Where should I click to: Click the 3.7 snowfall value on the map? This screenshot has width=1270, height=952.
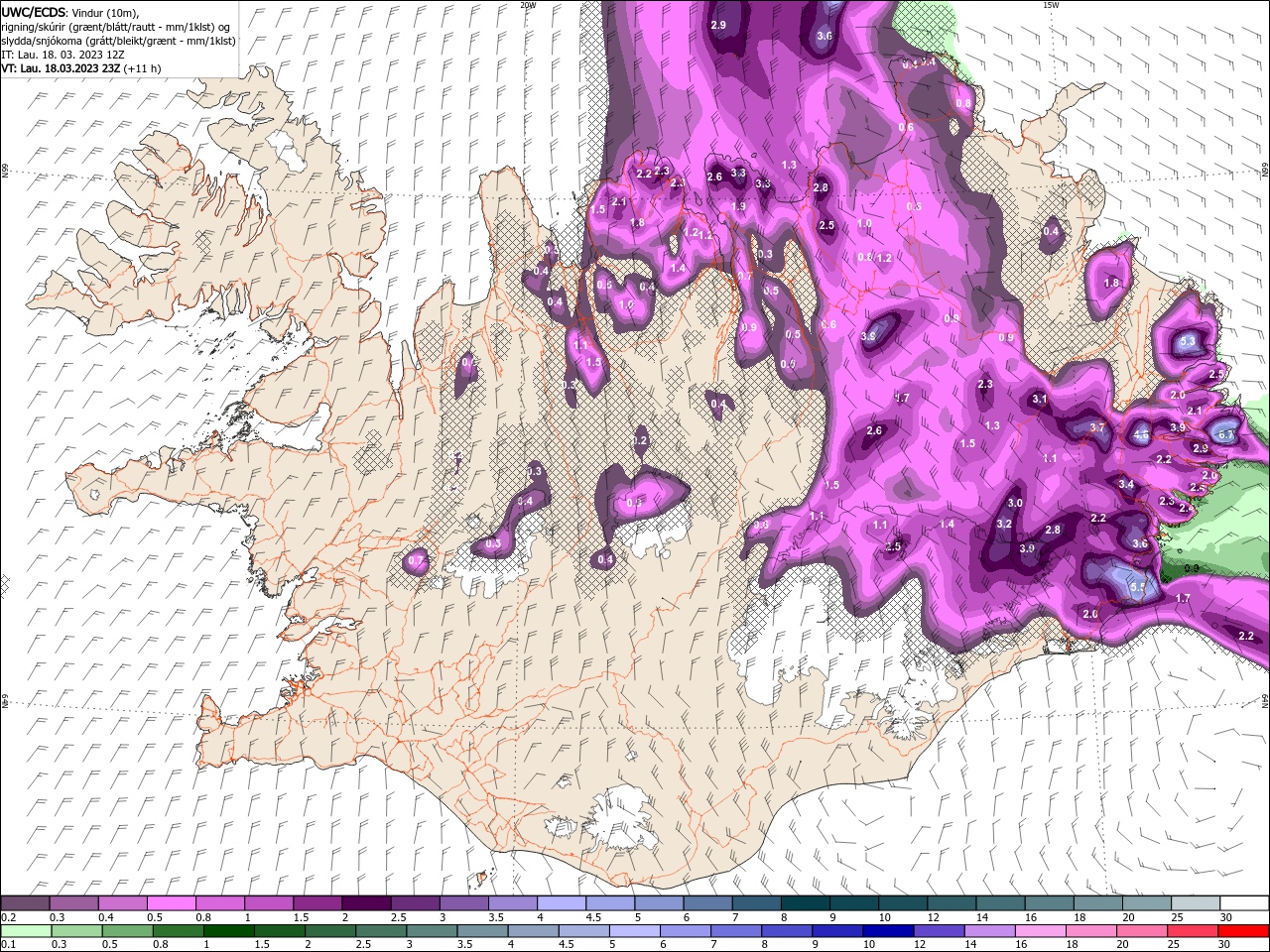pyautogui.click(x=1097, y=427)
